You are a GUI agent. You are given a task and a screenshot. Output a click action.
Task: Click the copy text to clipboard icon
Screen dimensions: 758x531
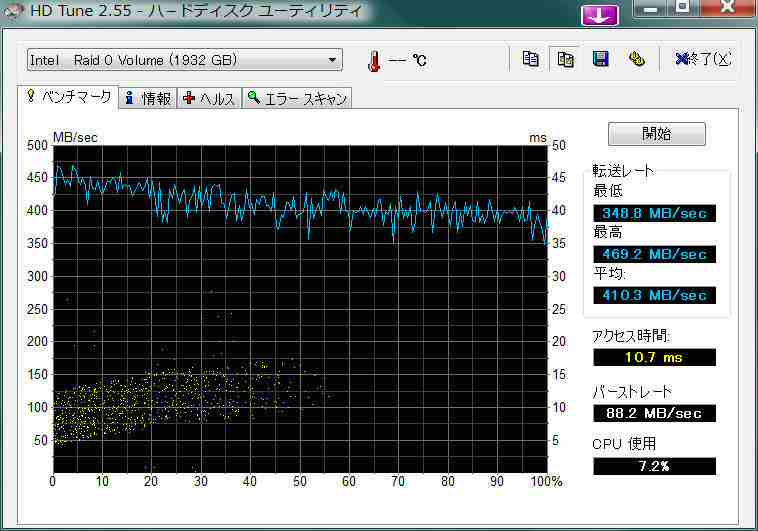[x=531, y=59]
